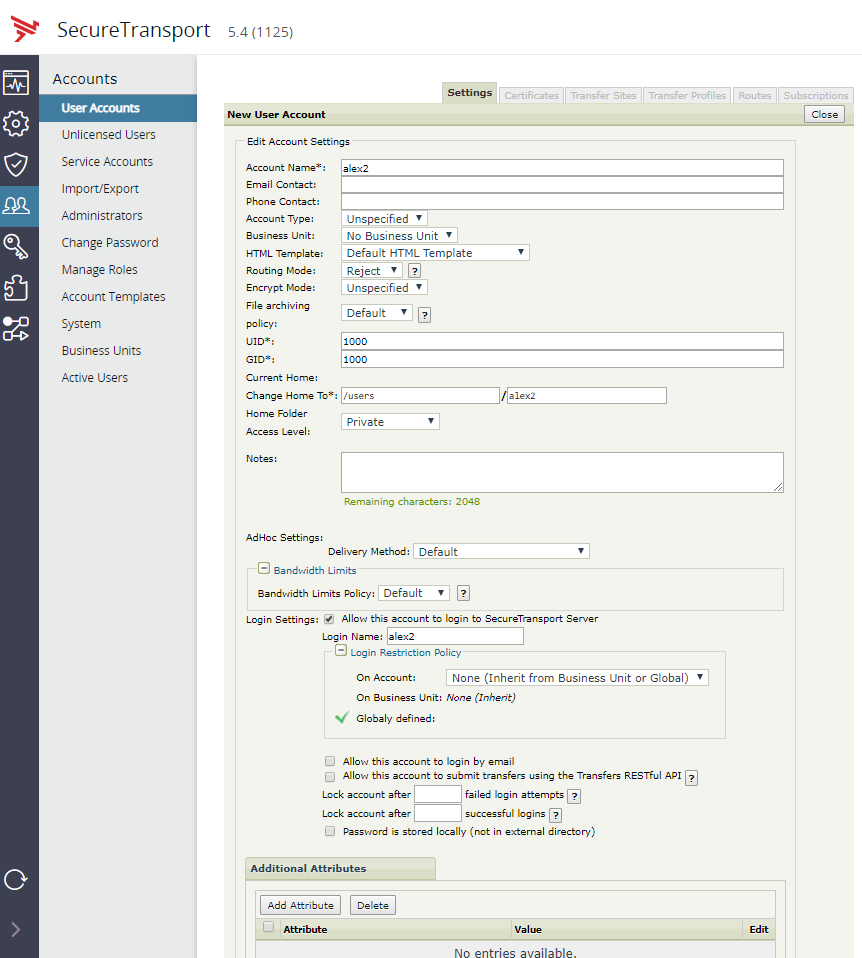The height and width of the screenshot is (958, 862).
Task: Open the shield security sidebar icon
Action: click(x=16, y=165)
